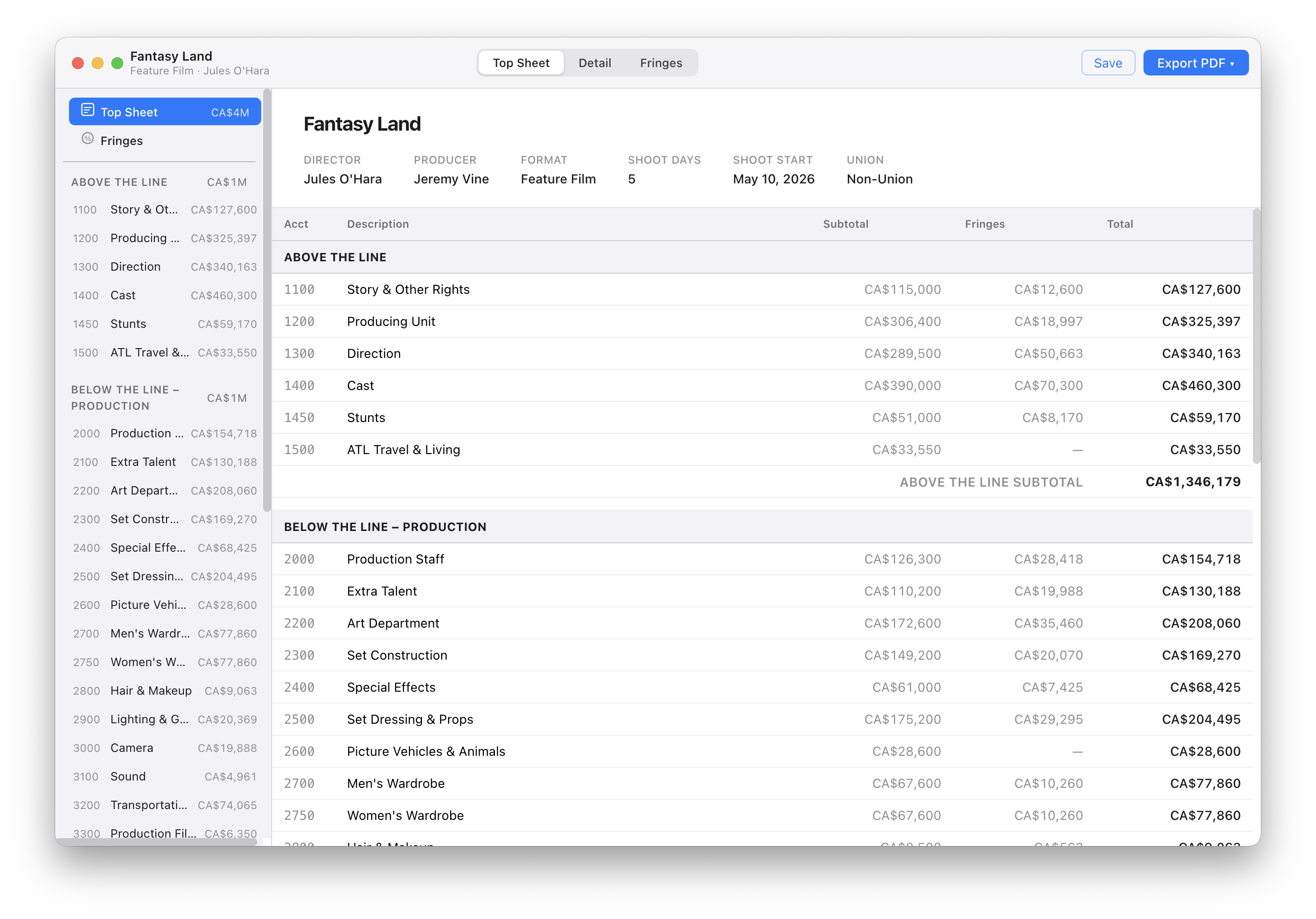Select sidebar account 2700 Men's Wardr...
Screen dimensions: 1316x919
click(165, 635)
